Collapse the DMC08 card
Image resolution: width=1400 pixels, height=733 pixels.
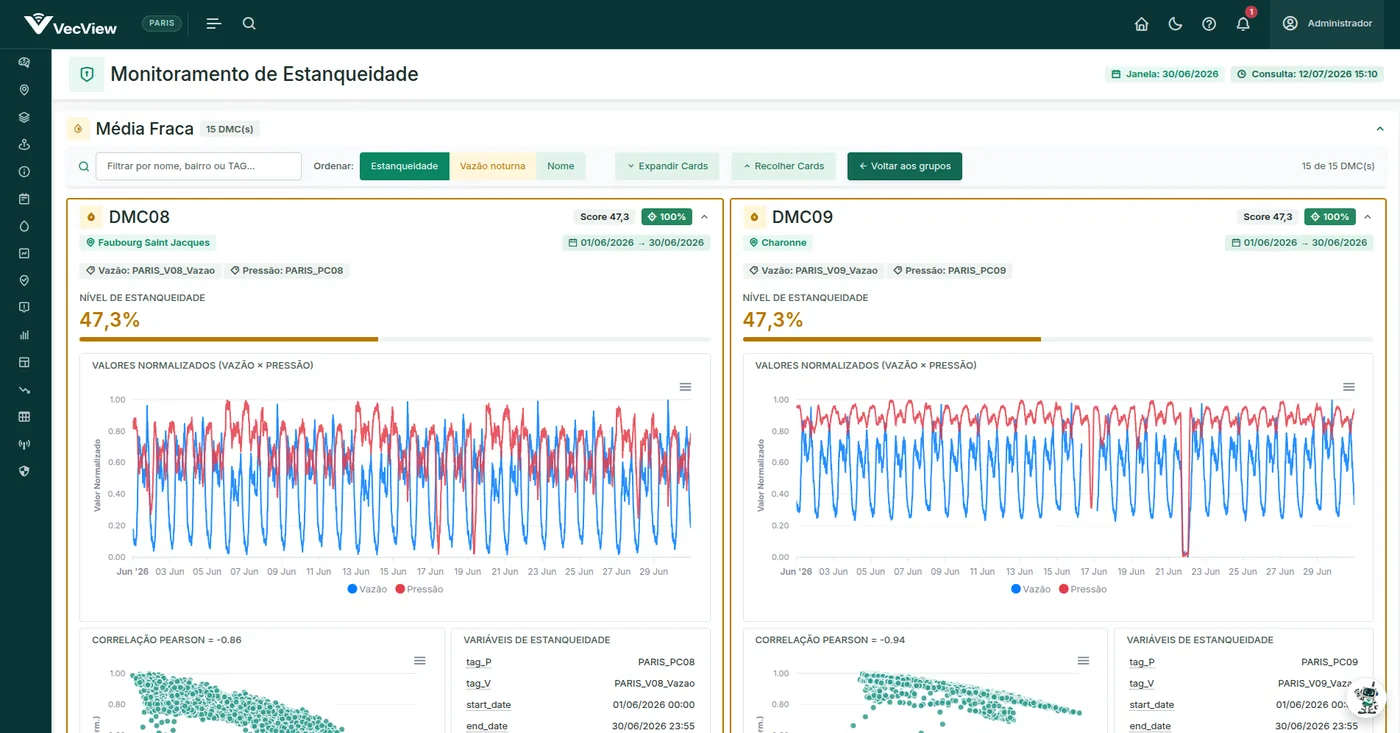704,217
